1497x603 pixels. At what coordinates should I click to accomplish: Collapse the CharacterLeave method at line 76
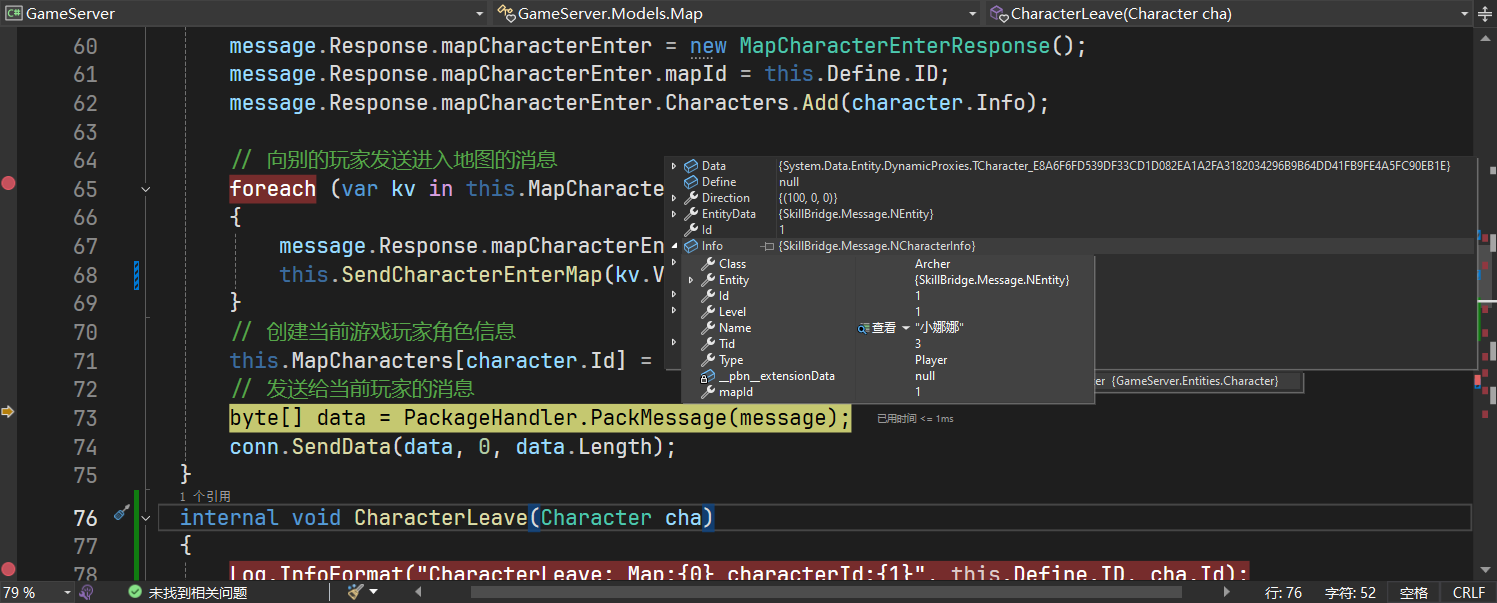coord(146,518)
